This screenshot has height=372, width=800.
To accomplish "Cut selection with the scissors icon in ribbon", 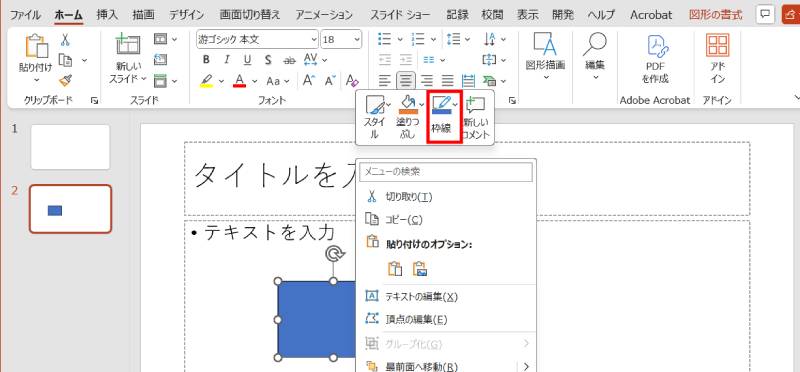I will click(x=65, y=40).
